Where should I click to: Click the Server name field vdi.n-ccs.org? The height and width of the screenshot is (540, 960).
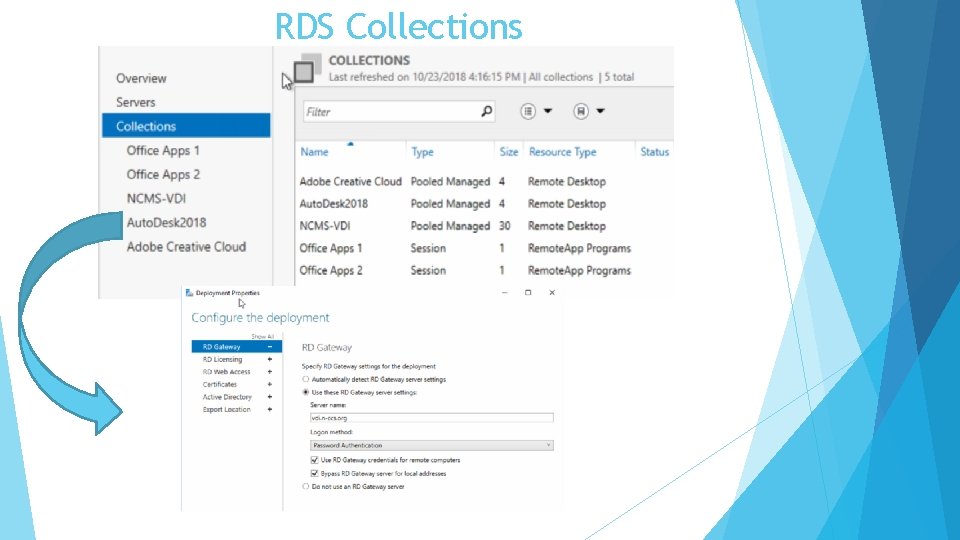(432, 418)
